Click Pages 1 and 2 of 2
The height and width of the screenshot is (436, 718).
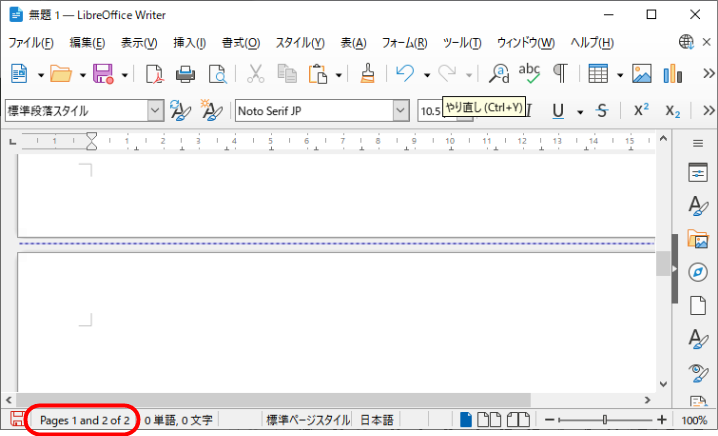pyautogui.click(x=84, y=420)
